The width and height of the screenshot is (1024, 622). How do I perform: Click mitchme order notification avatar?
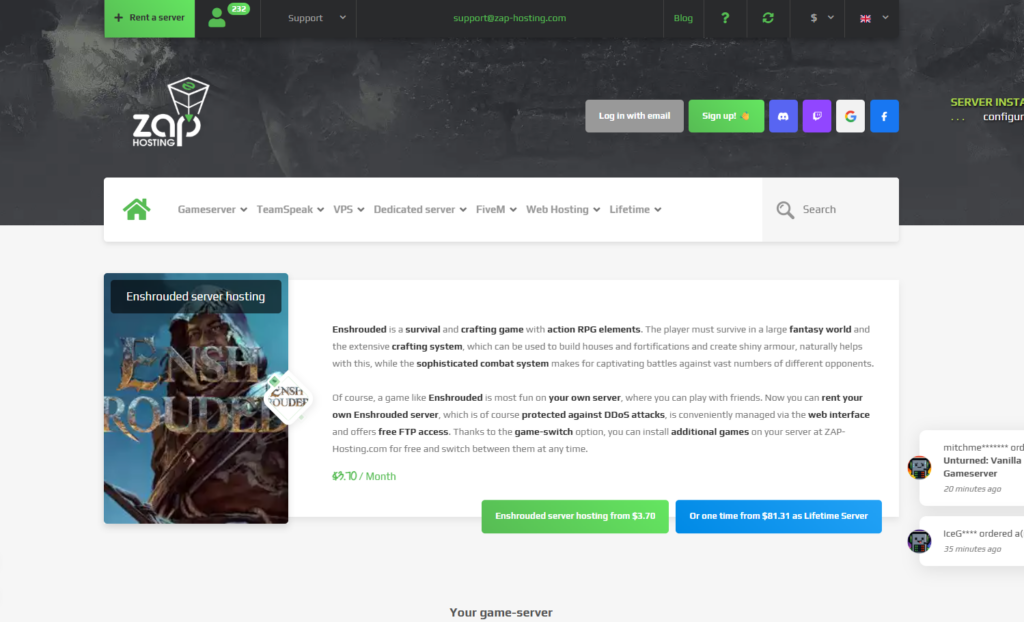[x=919, y=468]
